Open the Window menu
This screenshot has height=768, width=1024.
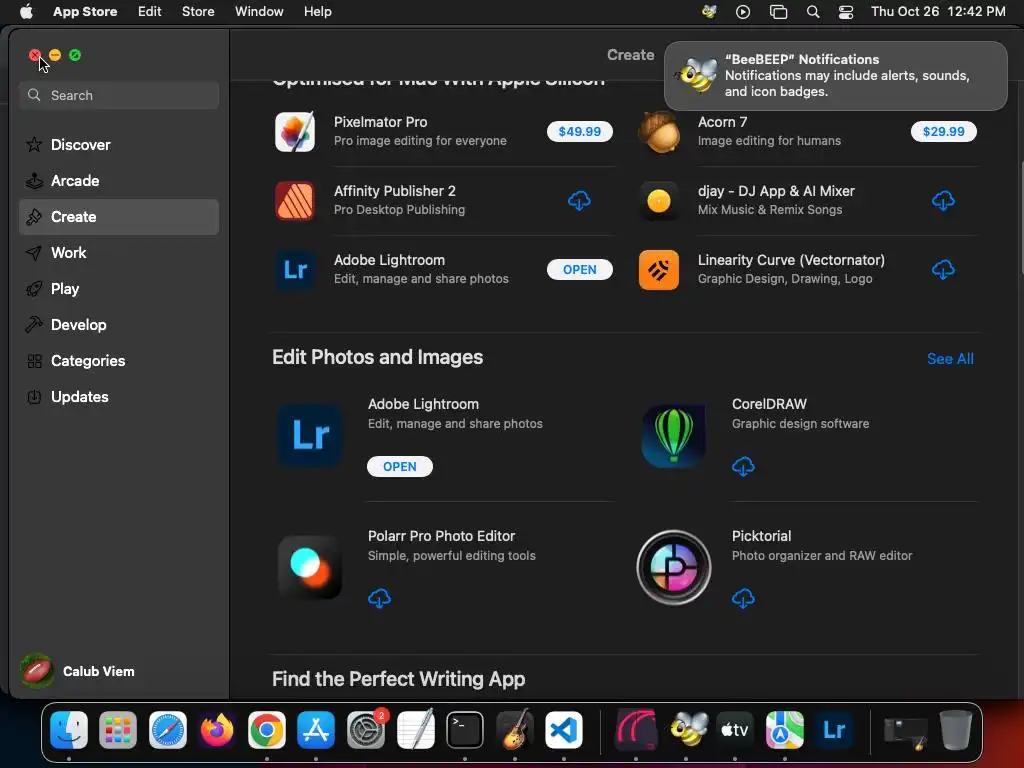click(x=259, y=12)
